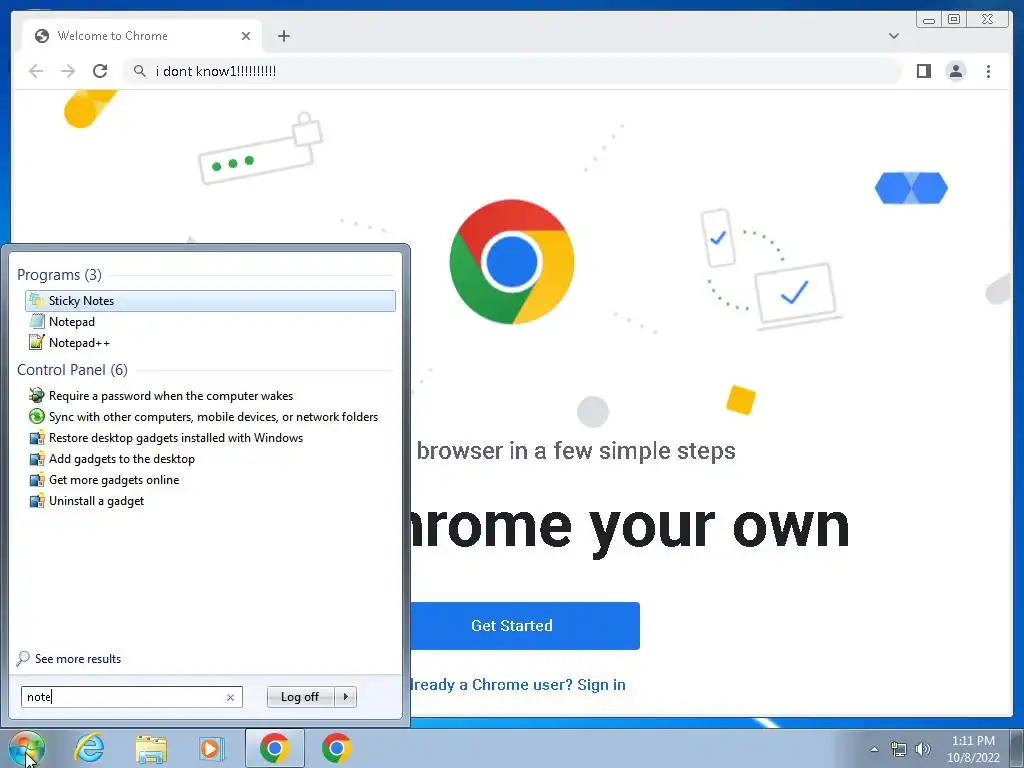Click the Chrome forward arrow
The height and width of the screenshot is (768, 1024).
point(67,71)
